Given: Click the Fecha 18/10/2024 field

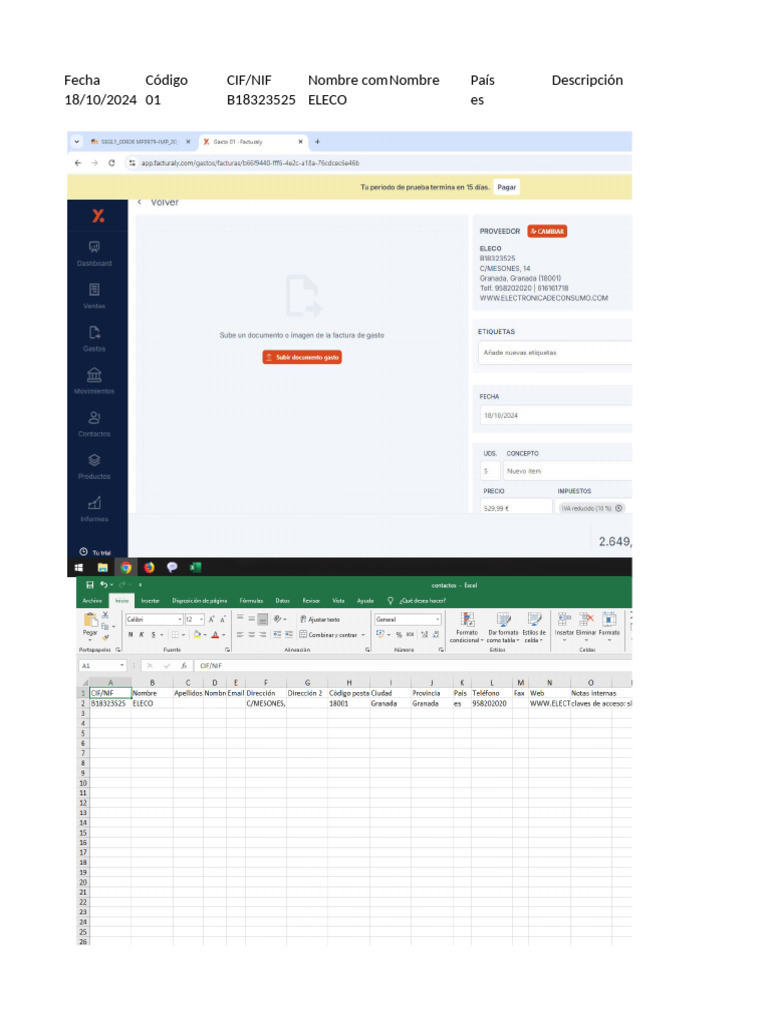Looking at the screenshot, I should [556, 415].
